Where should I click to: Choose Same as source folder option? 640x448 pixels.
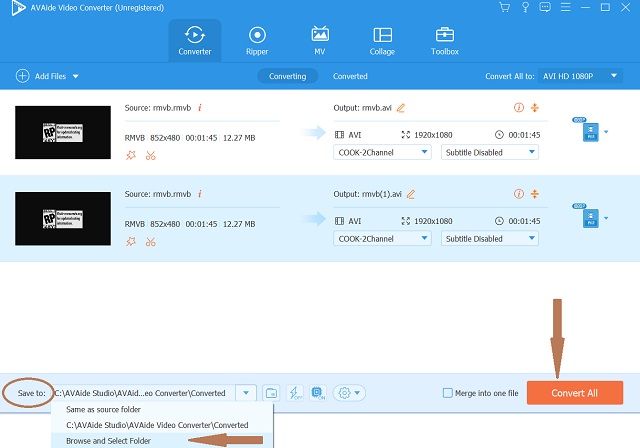(x=162, y=409)
